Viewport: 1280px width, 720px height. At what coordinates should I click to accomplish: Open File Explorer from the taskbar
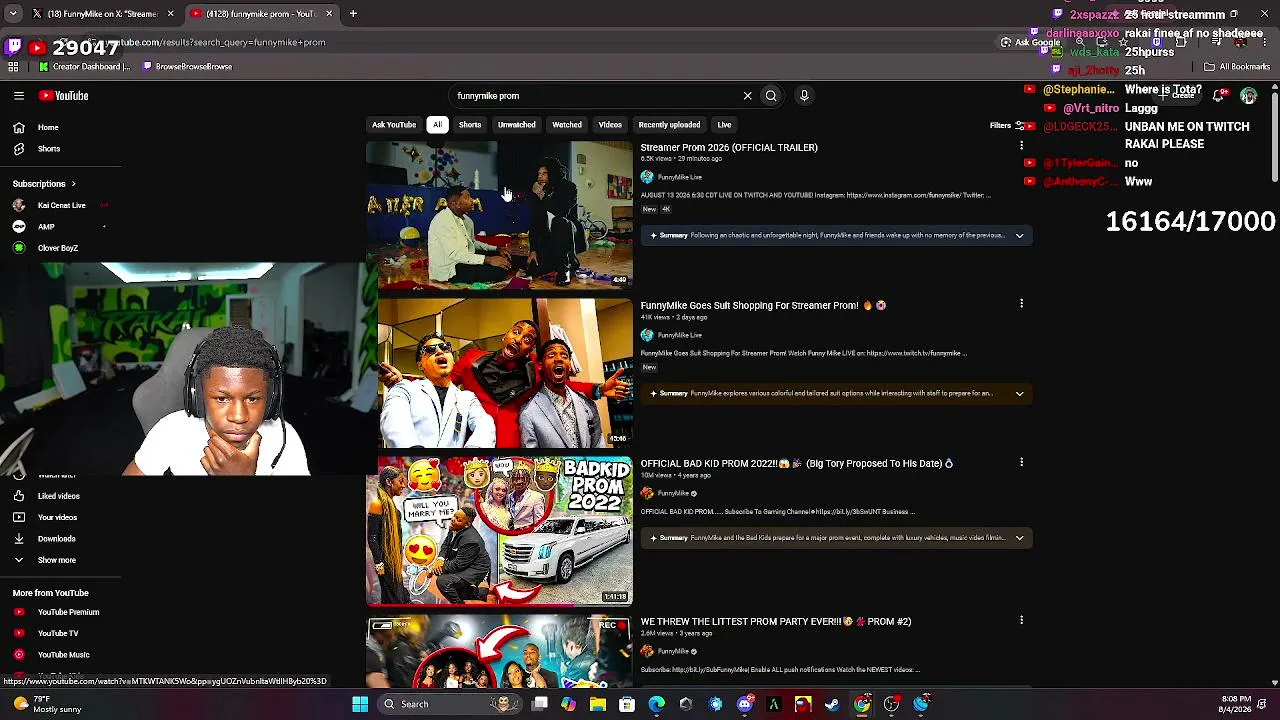tap(598, 704)
